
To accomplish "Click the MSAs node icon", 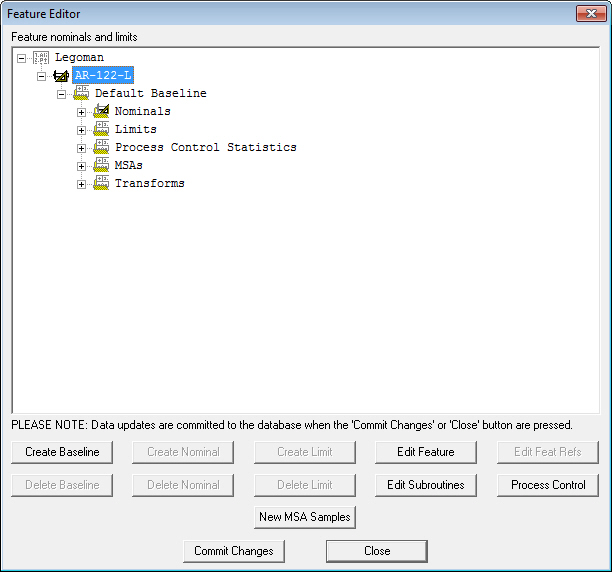I will click(x=101, y=166).
